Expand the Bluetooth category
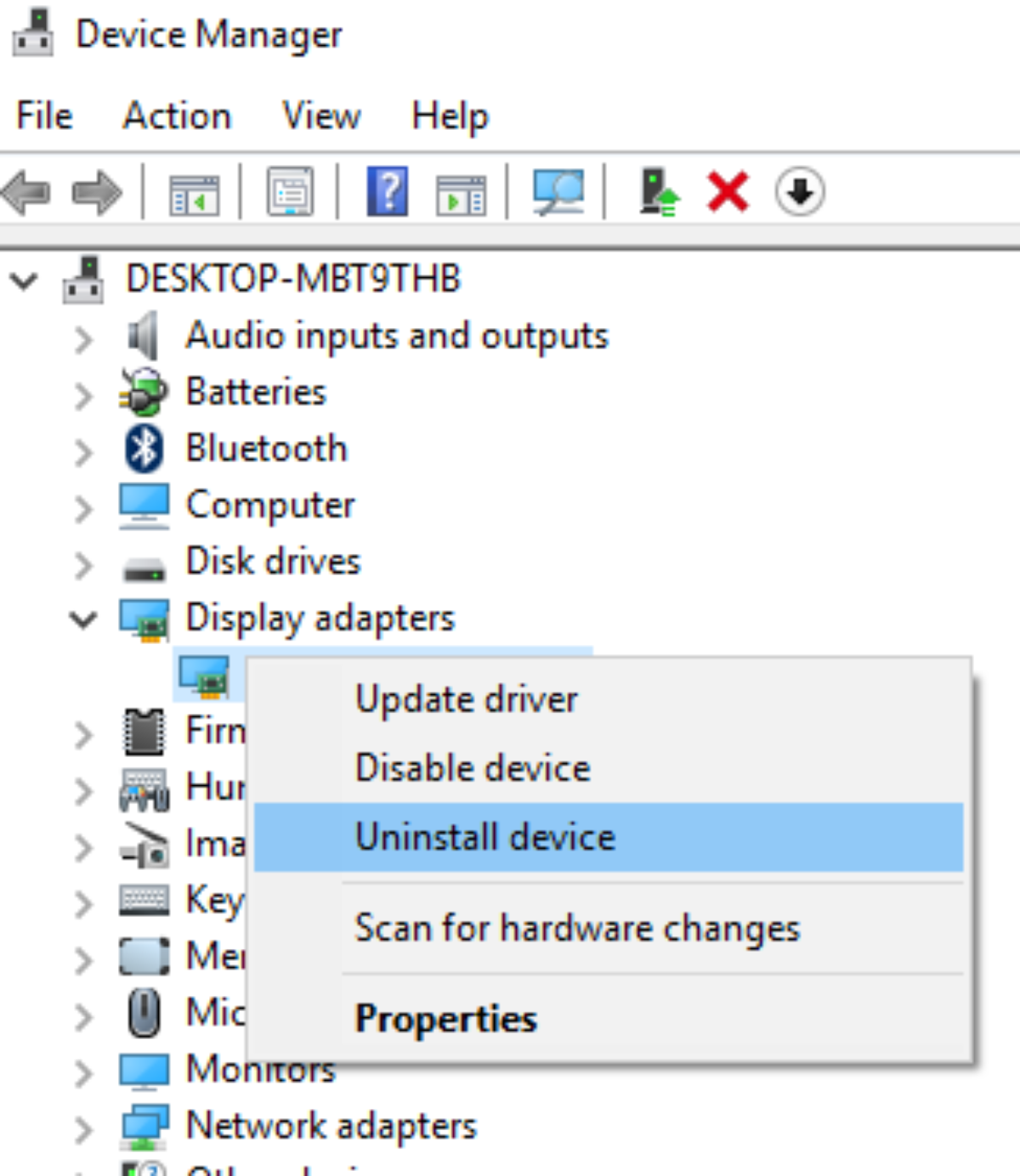 [x=83, y=452]
